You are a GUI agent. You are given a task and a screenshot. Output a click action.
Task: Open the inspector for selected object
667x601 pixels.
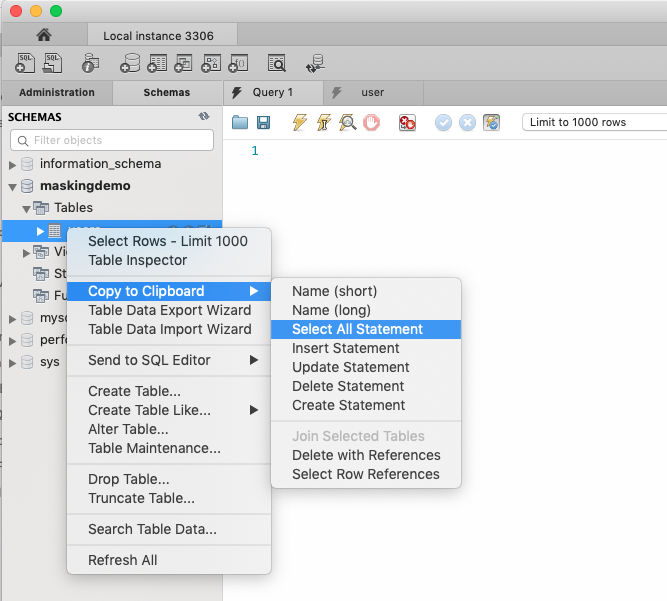(x=90, y=63)
